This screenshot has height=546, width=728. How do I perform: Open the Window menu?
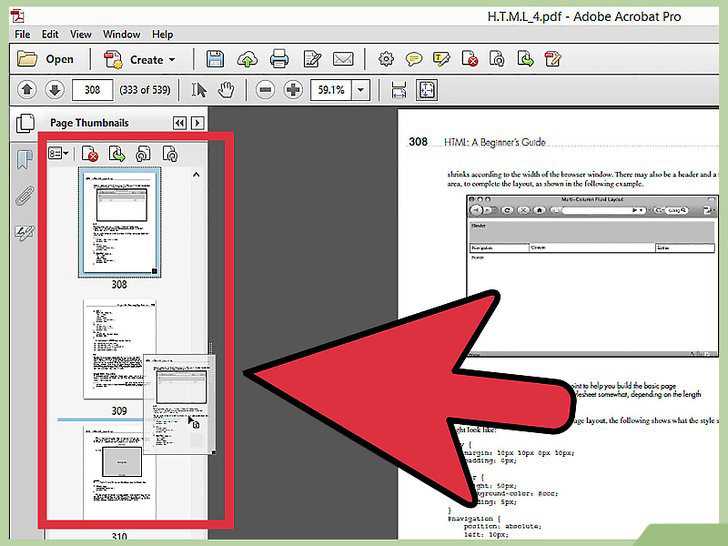(x=122, y=34)
